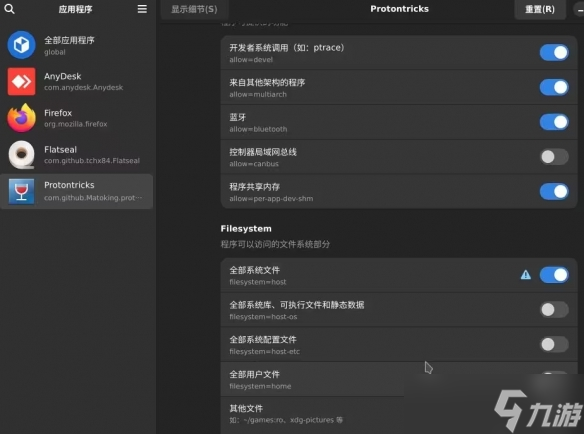Click the 程序共享内存 row label
The image size is (584, 434).
254,187
